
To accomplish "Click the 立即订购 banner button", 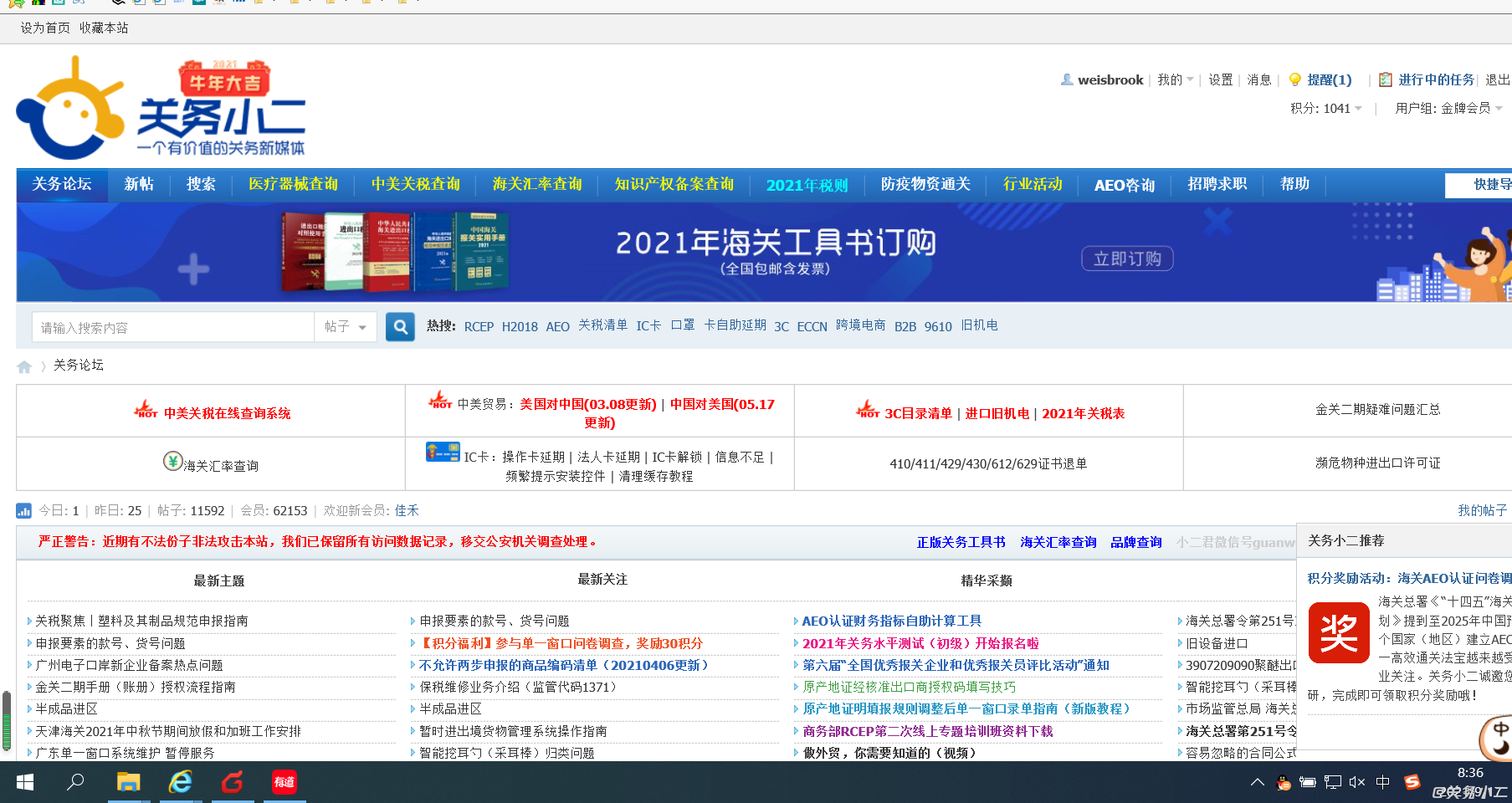I will pyautogui.click(x=1127, y=258).
